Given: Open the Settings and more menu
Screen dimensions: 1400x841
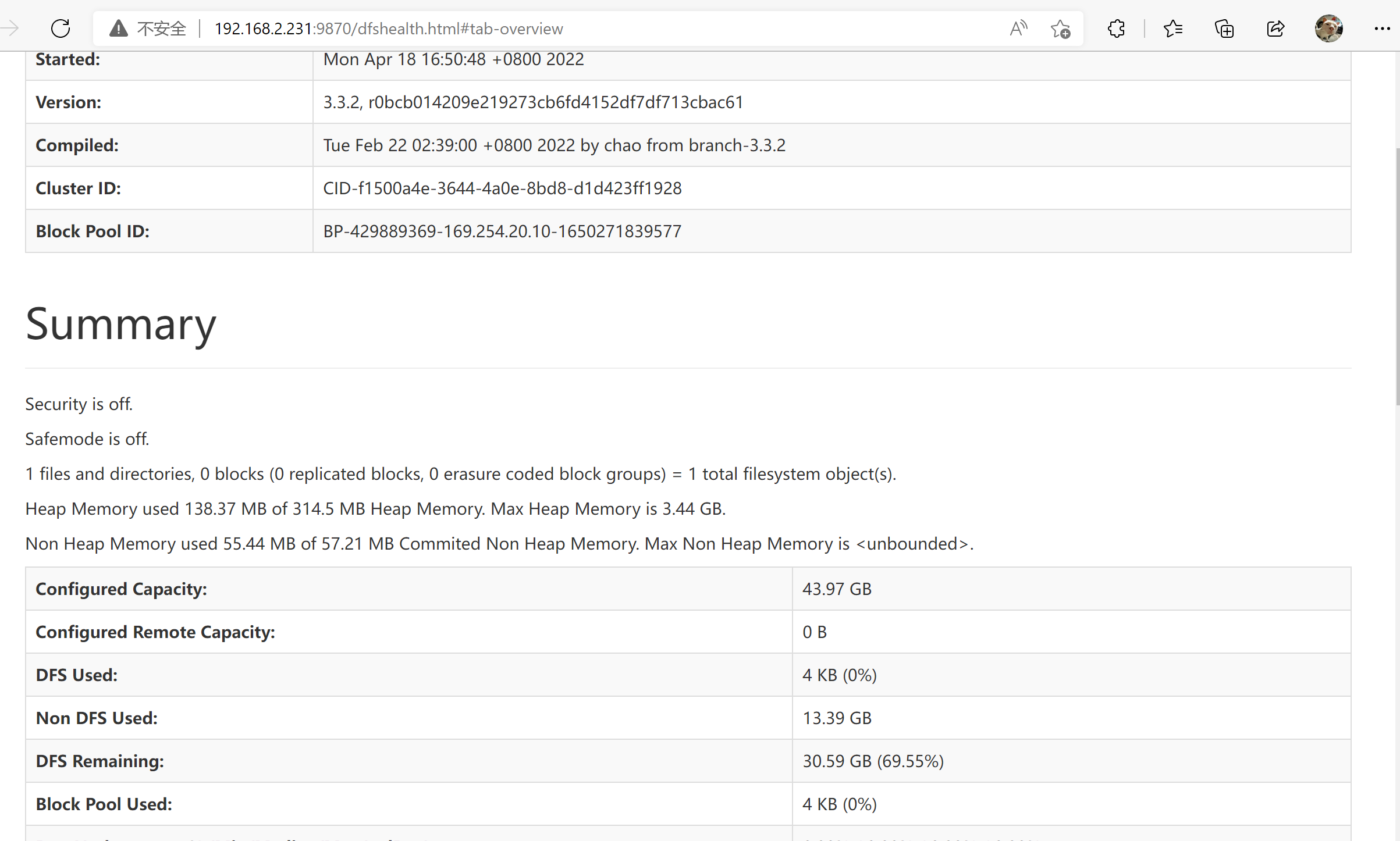Looking at the screenshot, I should click(1382, 28).
